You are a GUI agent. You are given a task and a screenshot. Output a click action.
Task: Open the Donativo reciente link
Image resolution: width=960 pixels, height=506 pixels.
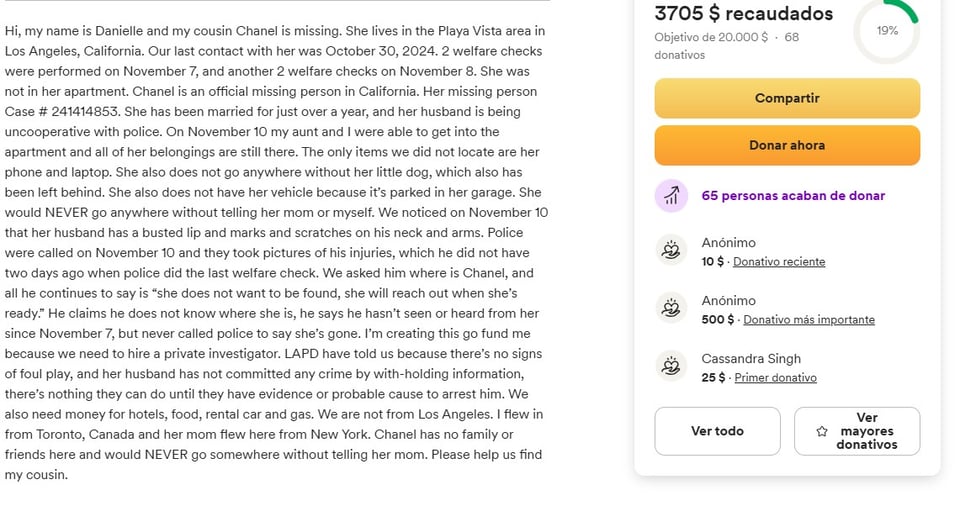pyautogui.click(x=779, y=262)
